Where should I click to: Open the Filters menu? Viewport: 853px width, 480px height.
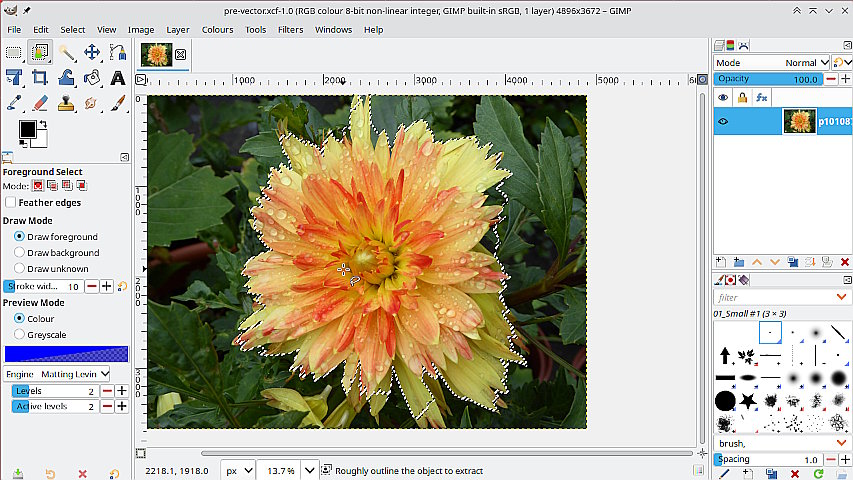(x=290, y=30)
